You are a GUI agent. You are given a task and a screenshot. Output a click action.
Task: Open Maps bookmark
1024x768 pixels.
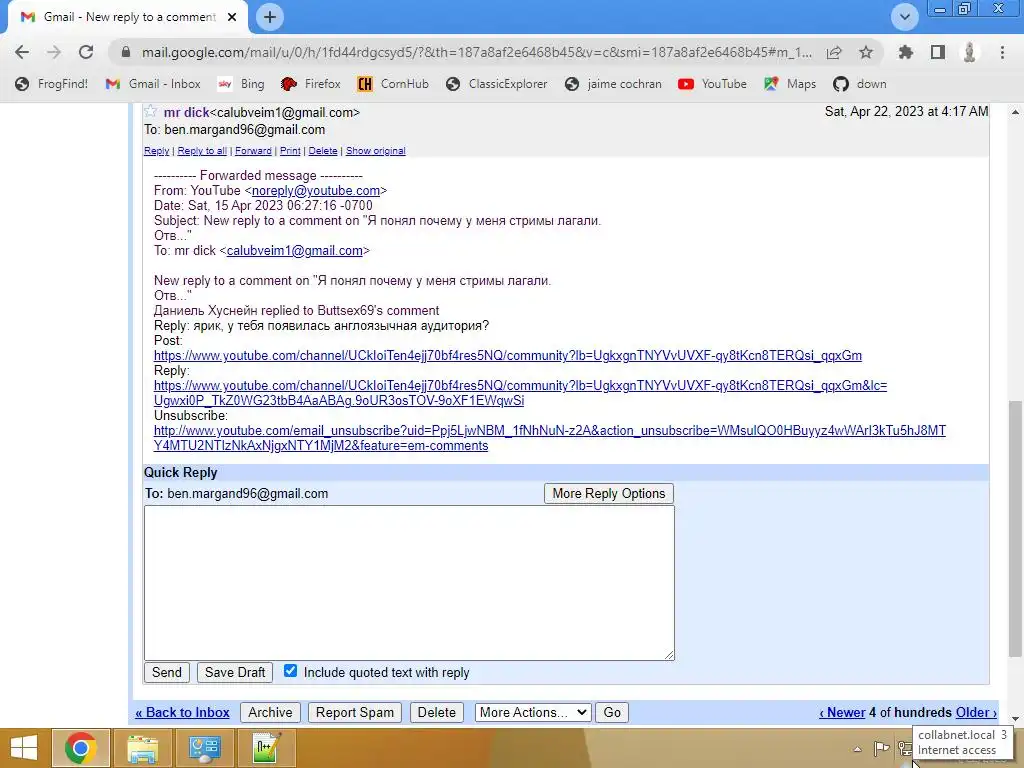coord(790,84)
